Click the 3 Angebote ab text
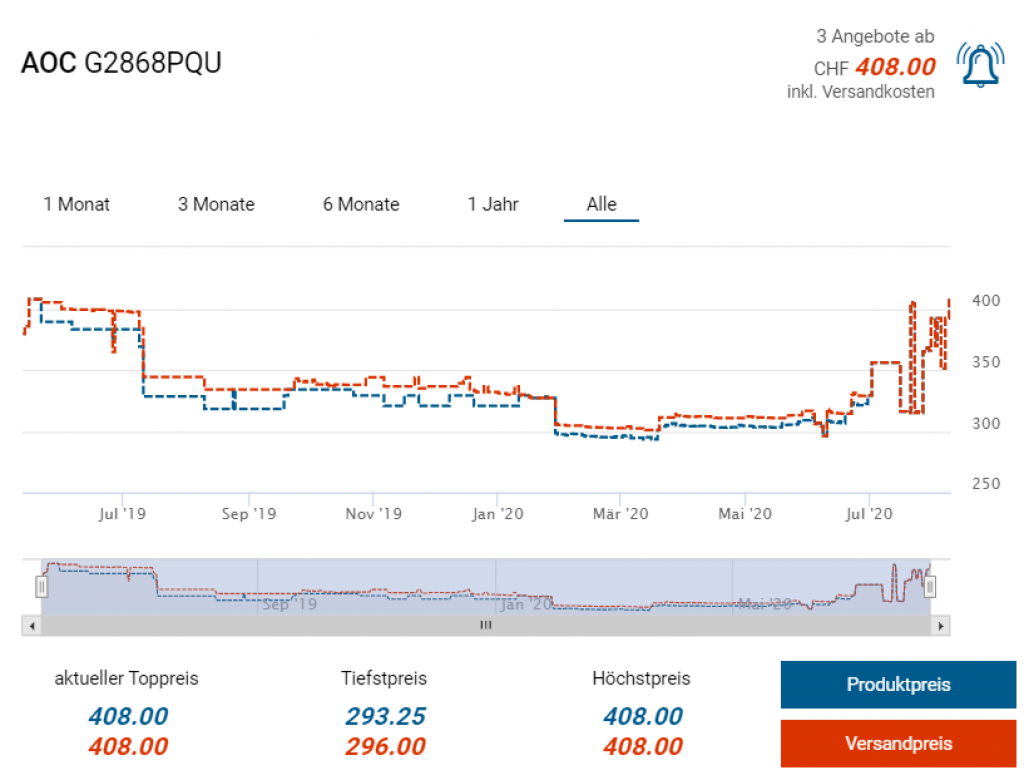1024x780 pixels. pyautogui.click(x=875, y=37)
